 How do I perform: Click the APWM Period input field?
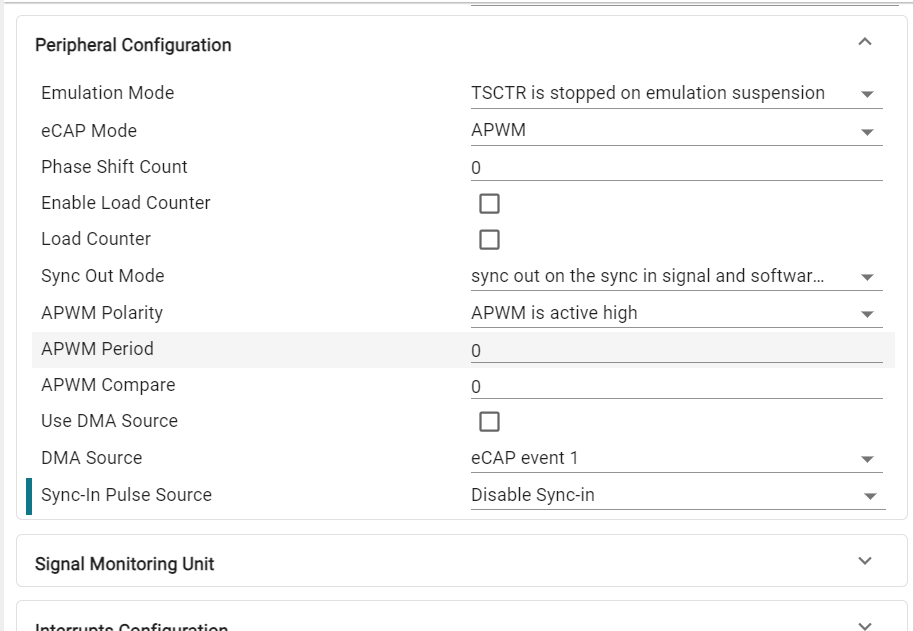point(676,351)
